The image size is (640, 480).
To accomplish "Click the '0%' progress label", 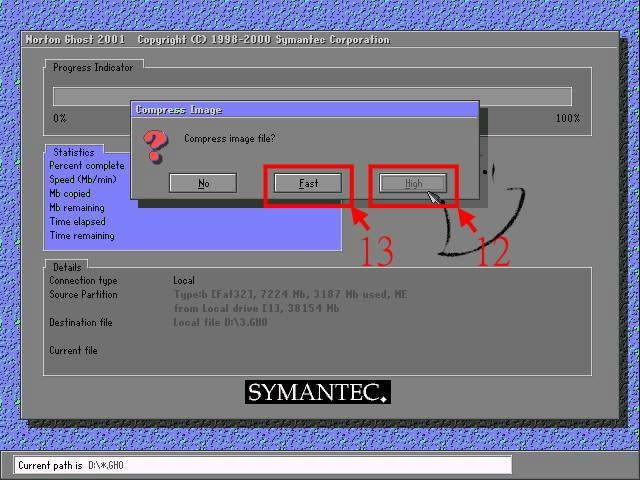I will [x=60, y=118].
